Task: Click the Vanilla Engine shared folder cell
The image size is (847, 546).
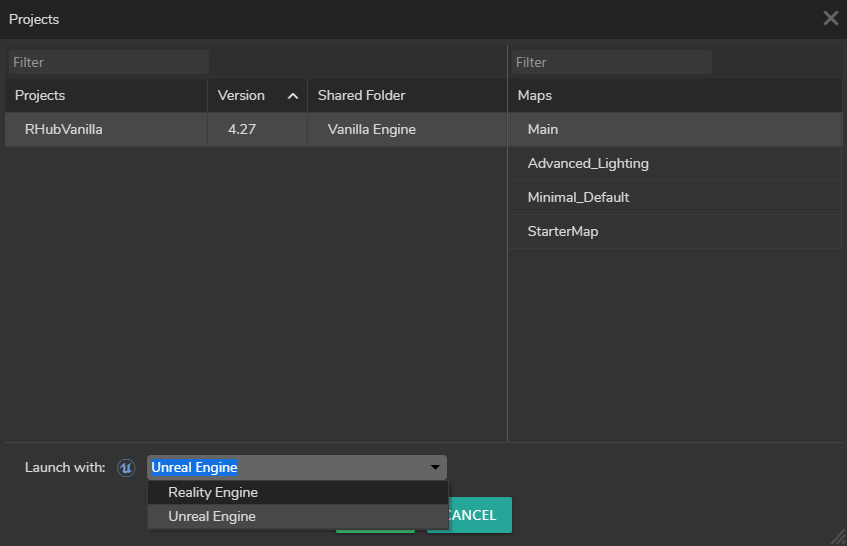Action: tap(407, 130)
